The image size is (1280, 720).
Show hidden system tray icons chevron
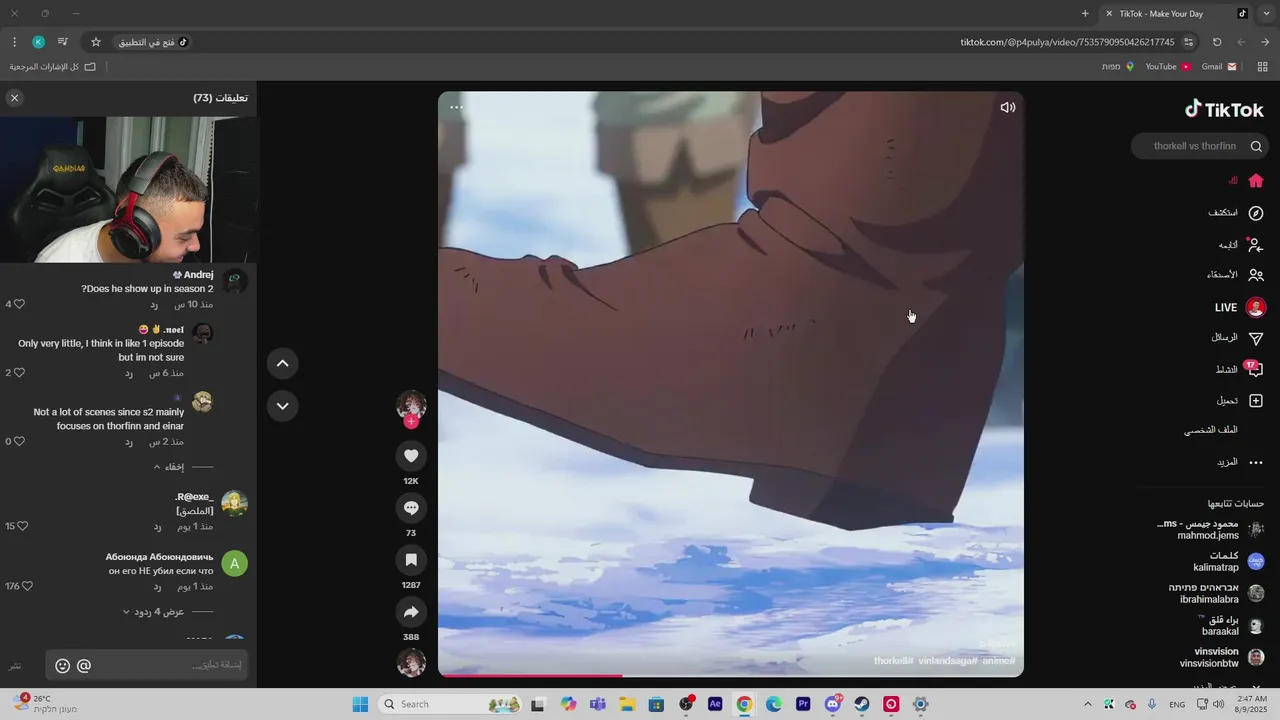pyautogui.click(x=1088, y=704)
